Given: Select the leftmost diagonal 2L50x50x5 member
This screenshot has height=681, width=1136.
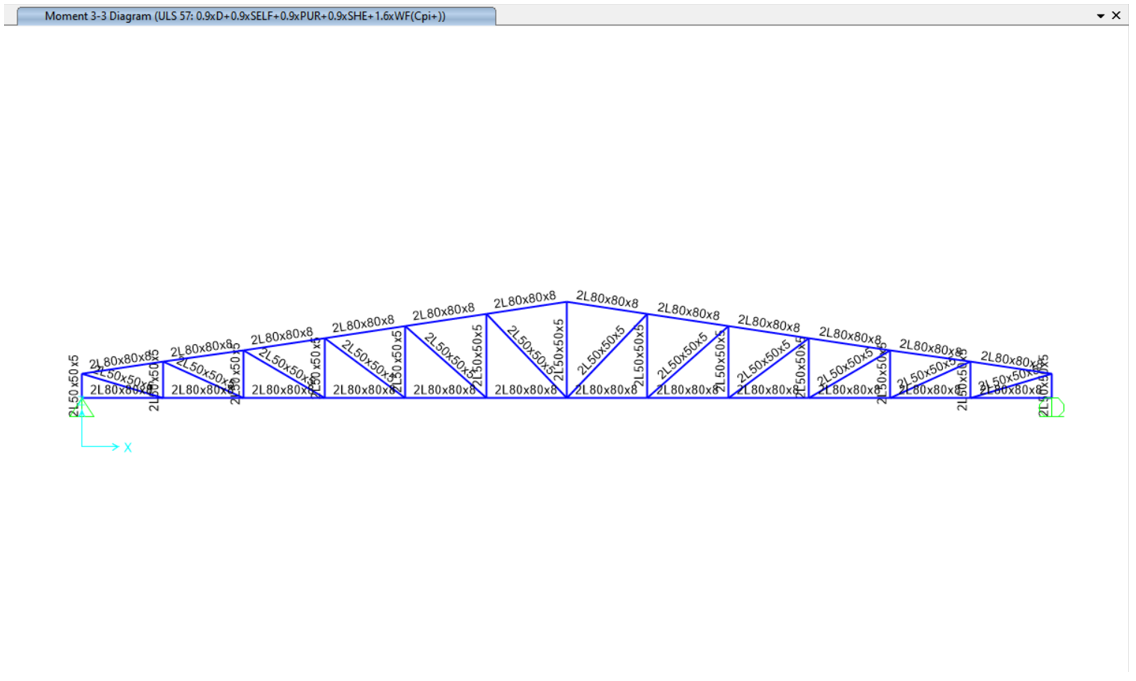Looking at the screenshot, I should click(x=122, y=385).
